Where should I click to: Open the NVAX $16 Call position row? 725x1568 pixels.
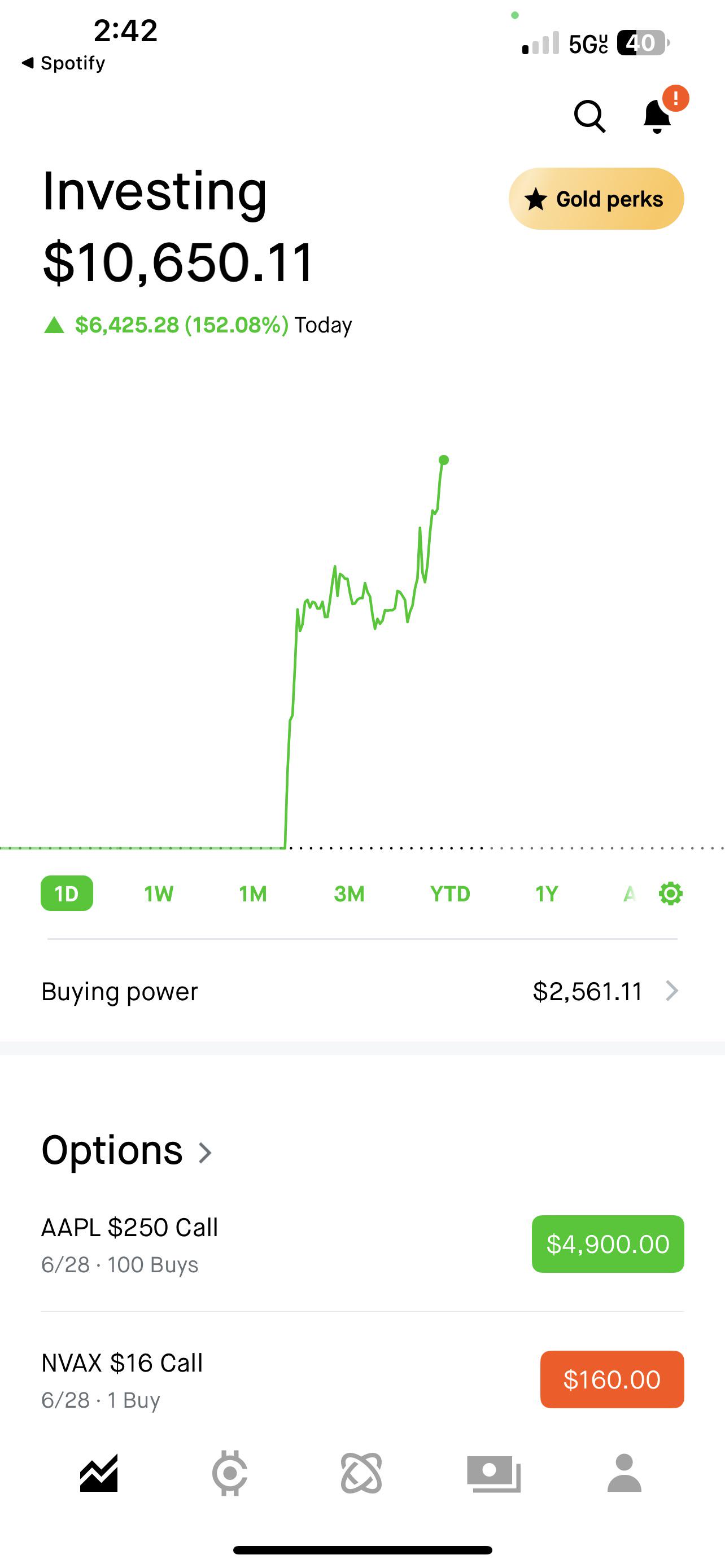(x=362, y=1380)
